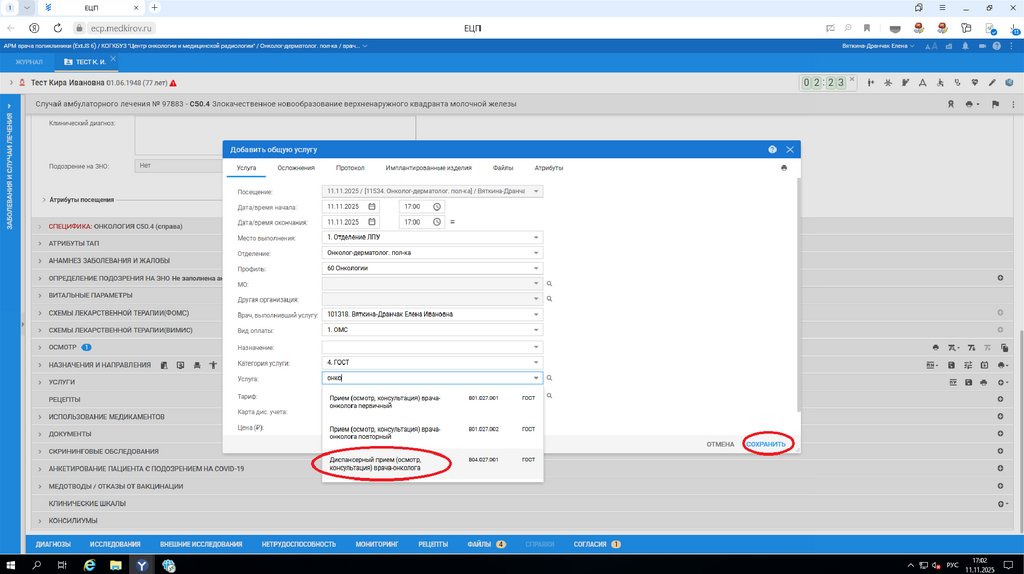Viewport: 1024px width, 574px height.
Task: Click the print icon in service dialog
Action: click(784, 168)
